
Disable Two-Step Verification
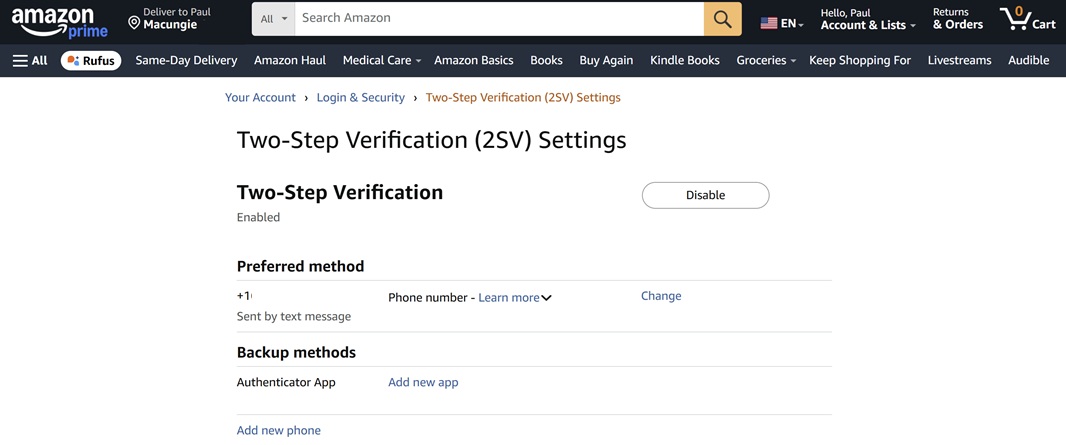tap(705, 195)
